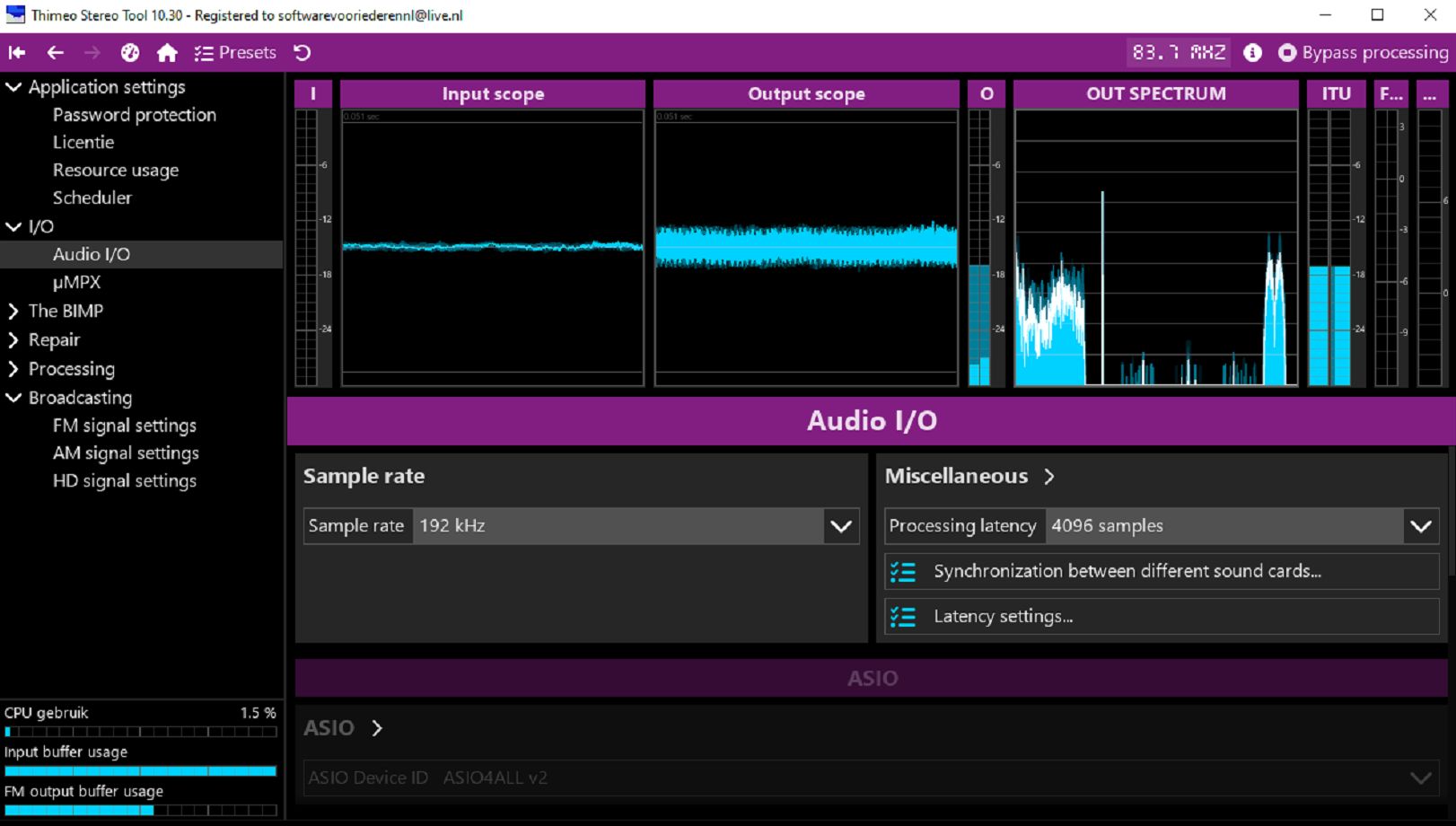Click the O output level meter header

click(x=987, y=93)
